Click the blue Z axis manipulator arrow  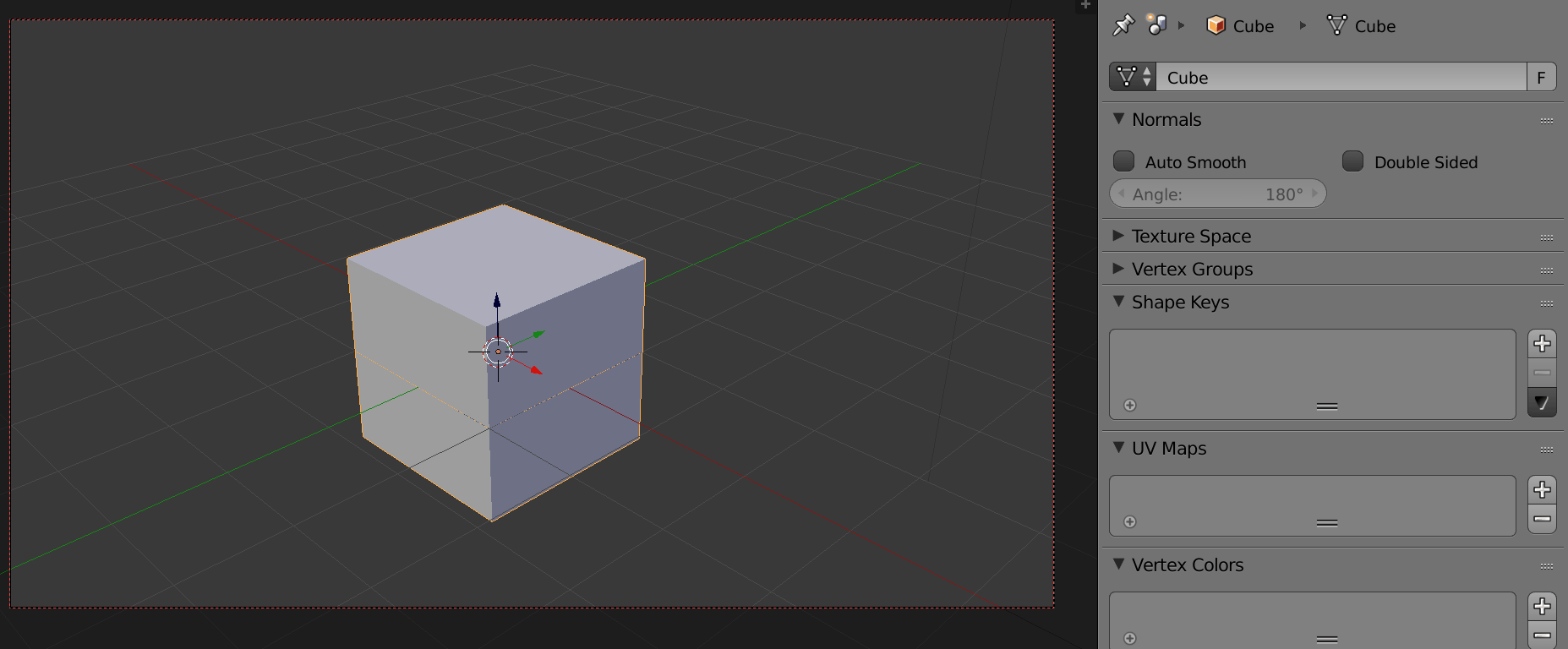(x=497, y=302)
